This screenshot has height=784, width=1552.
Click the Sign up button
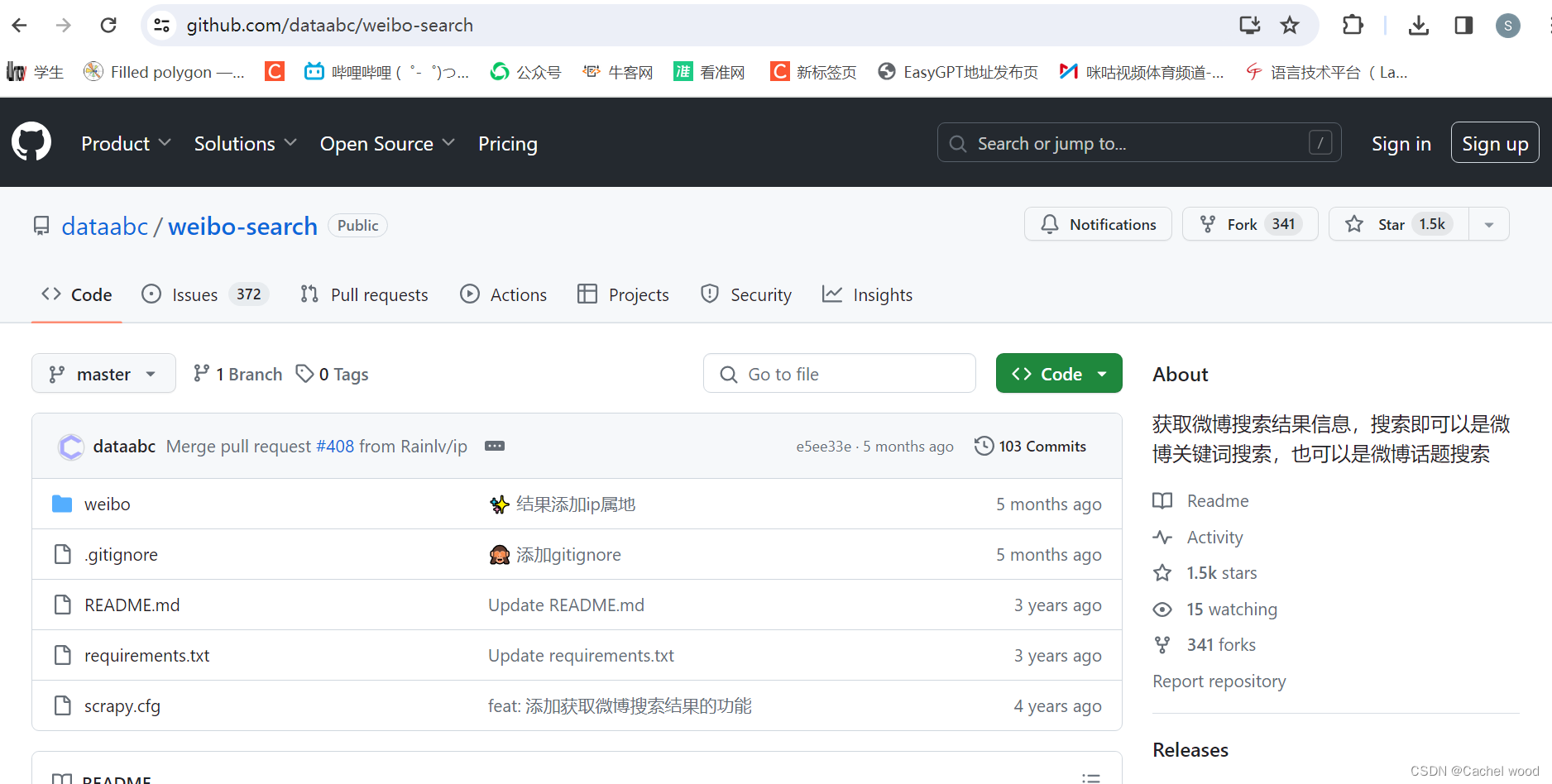pyautogui.click(x=1495, y=143)
